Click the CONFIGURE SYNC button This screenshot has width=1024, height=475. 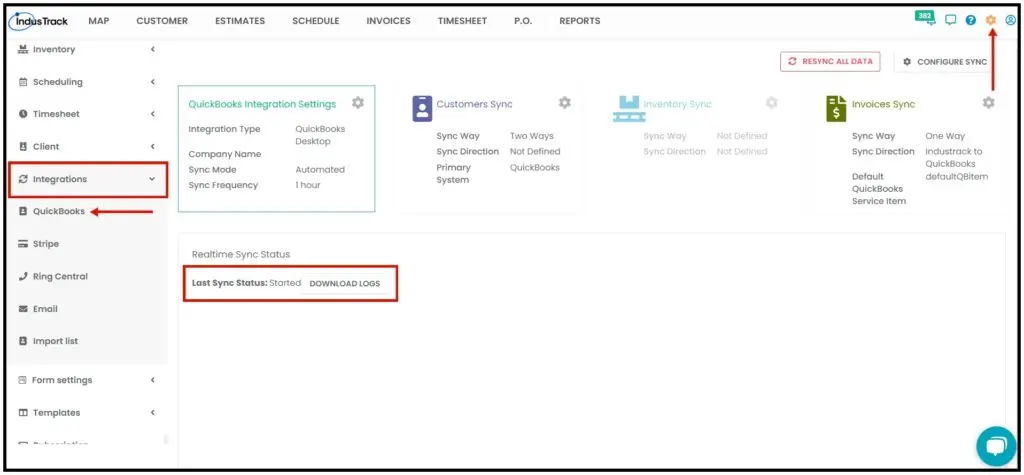coord(944,61)
